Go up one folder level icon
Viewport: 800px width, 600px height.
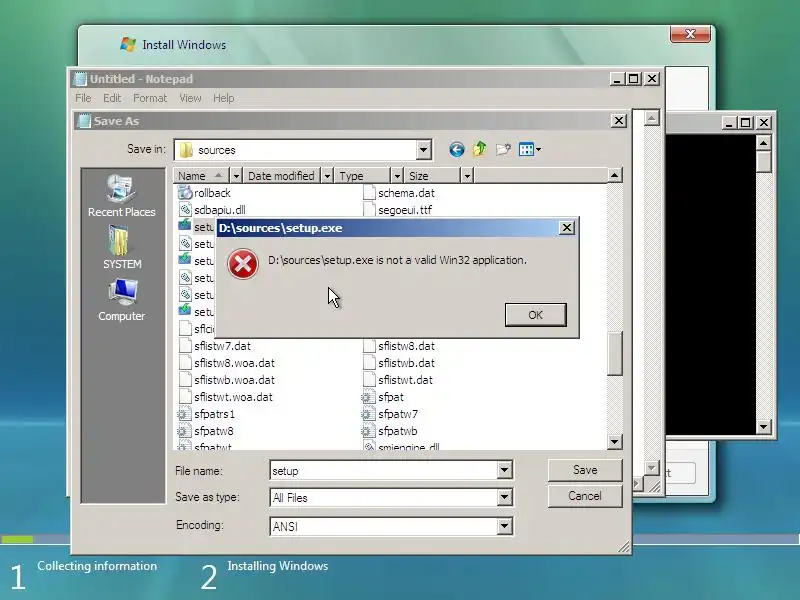click(x=480, y=149)
